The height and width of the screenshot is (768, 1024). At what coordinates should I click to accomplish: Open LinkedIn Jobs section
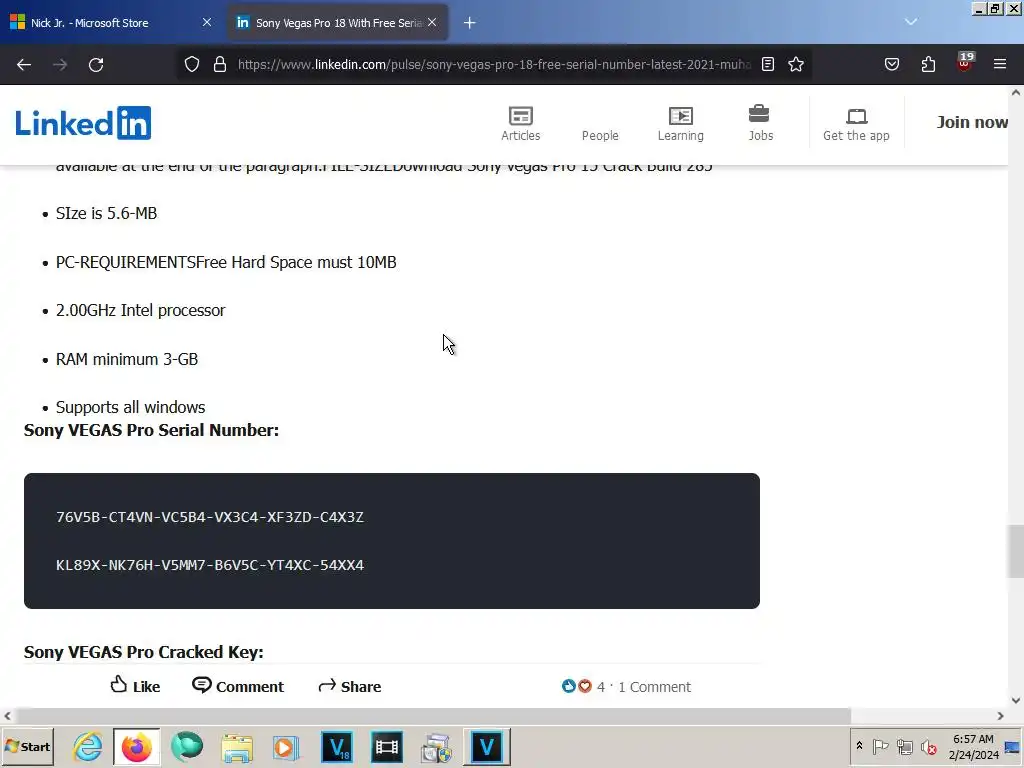point(760,123)
